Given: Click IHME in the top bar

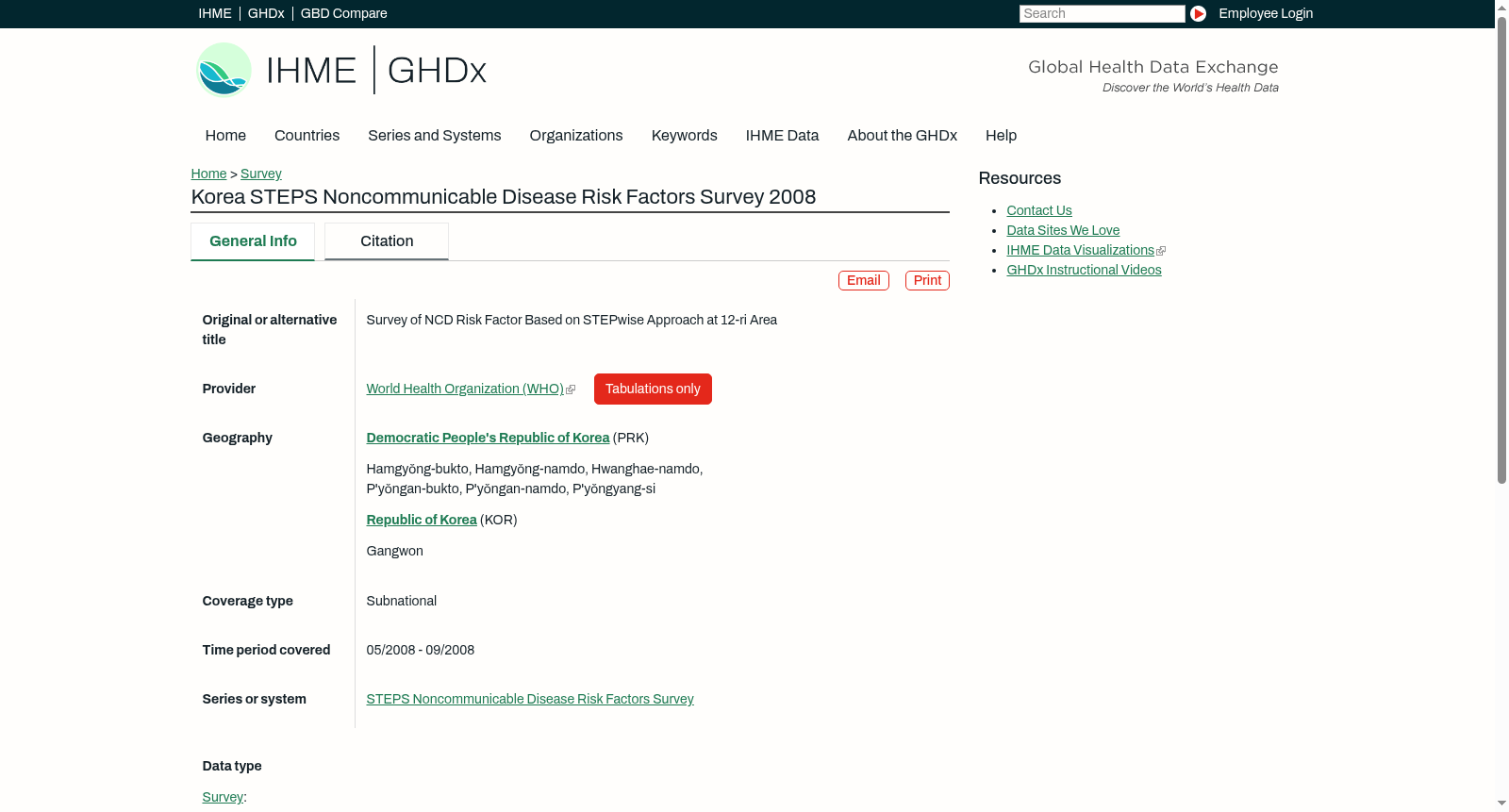Looking at the screenshot, I should pos(215,13).
